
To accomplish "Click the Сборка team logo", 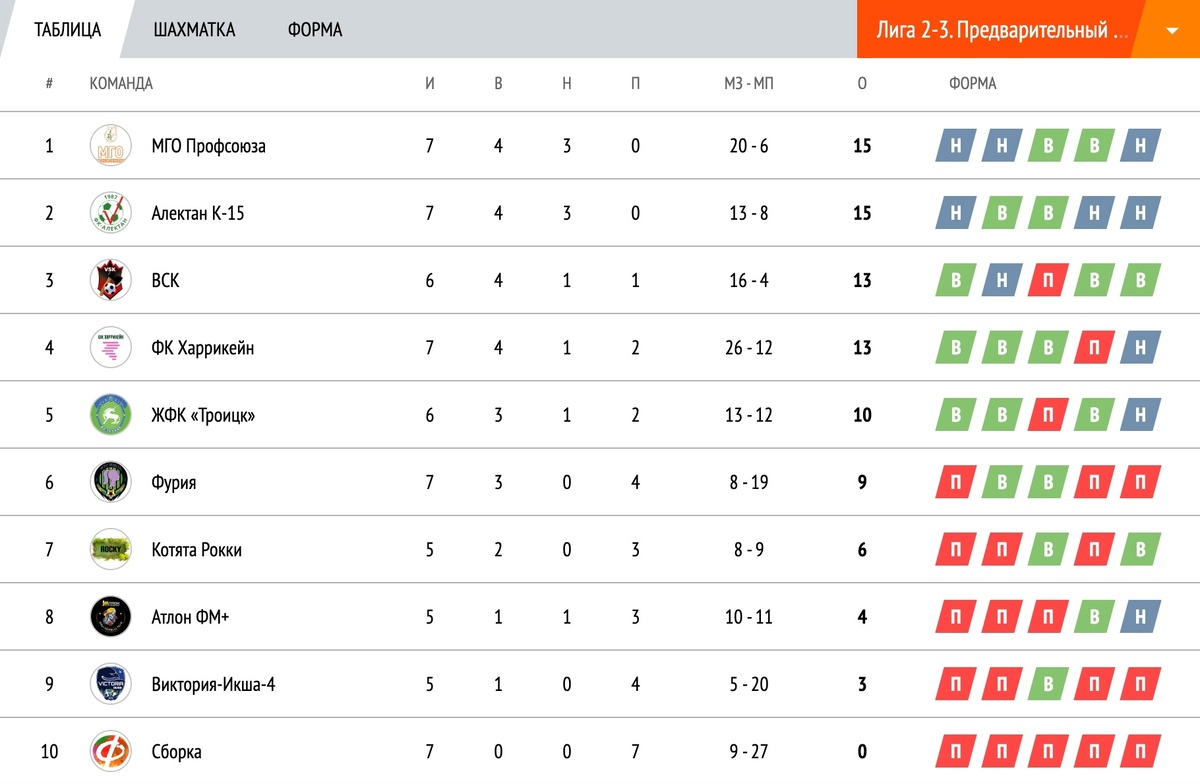I will pyautogui.click(x=110, y=751).
